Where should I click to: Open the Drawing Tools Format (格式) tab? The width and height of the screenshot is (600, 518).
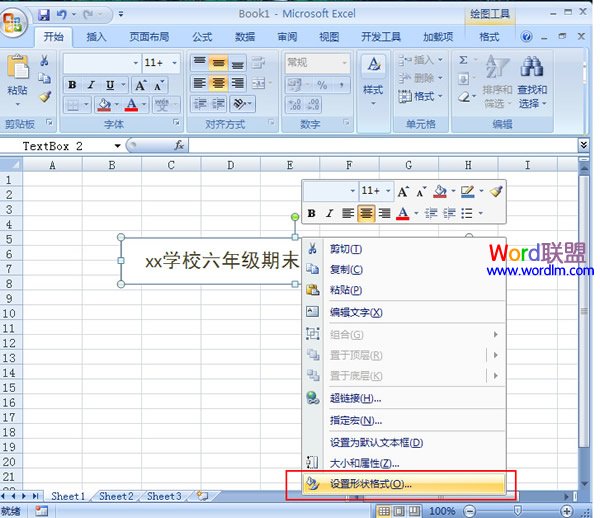click(489, 37)
